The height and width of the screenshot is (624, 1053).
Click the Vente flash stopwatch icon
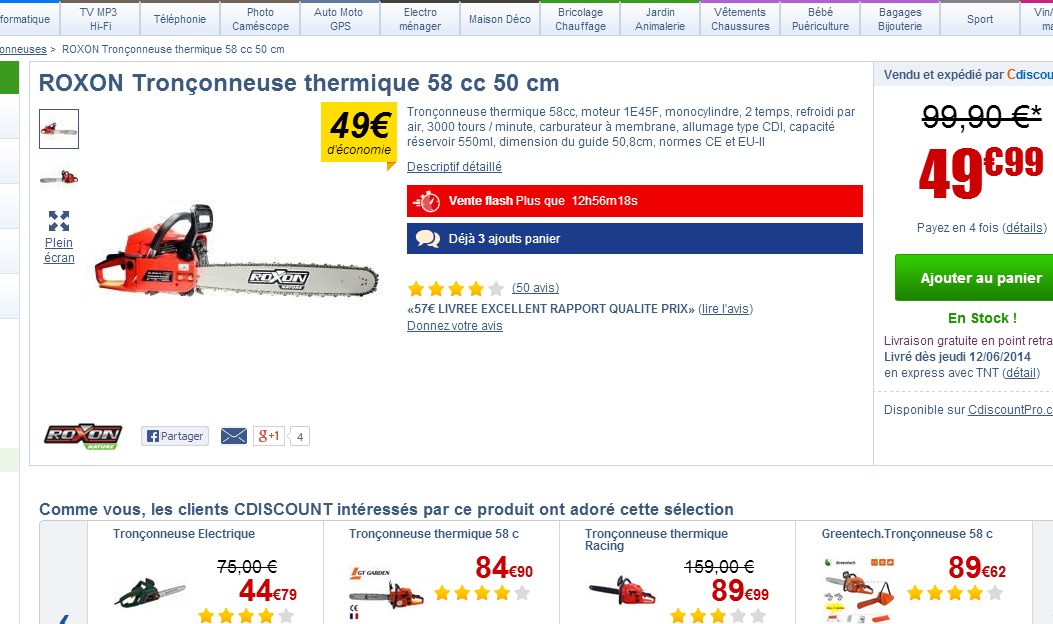pyautogui.click(x=427, y=201)
